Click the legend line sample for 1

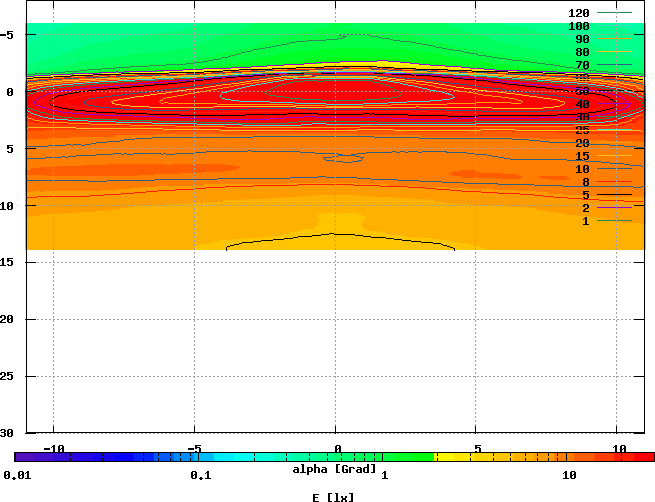615,221
